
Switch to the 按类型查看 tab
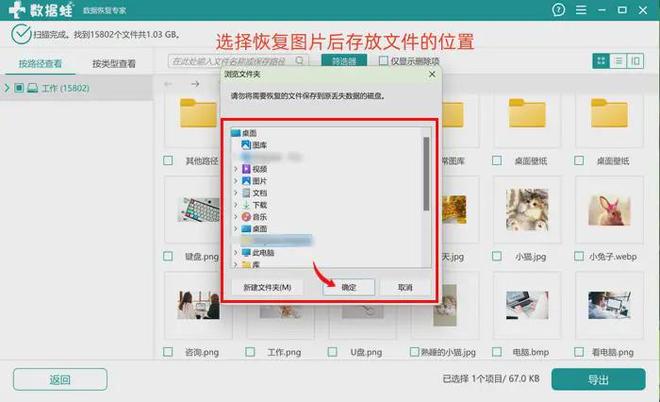[x=114, y=64]
